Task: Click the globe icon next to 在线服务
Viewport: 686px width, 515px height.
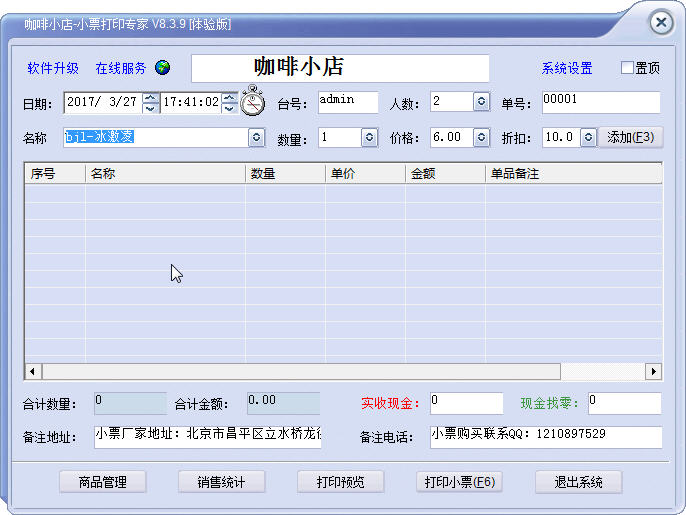Action: click(162, 68)
